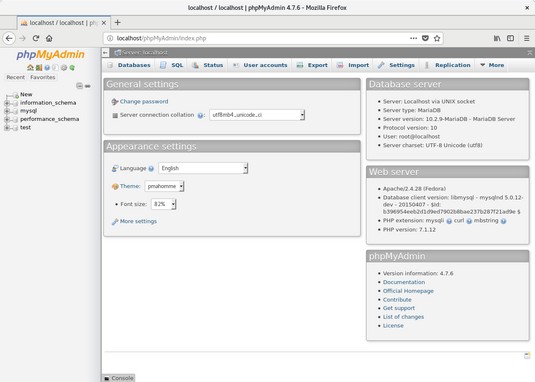The width and height of the screenshot is (535, 382).
Task: Click the information_schema database icon
Action: pyautogui.click(x=15, y=103)
